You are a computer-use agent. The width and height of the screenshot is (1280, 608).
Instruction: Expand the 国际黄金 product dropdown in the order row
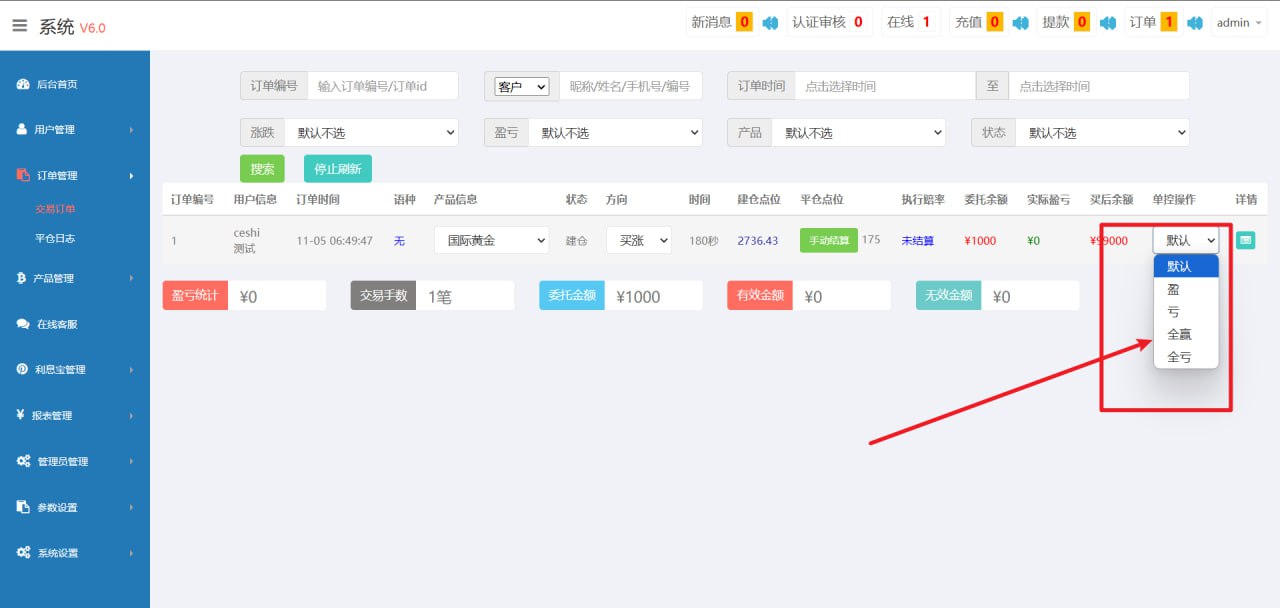491,240
